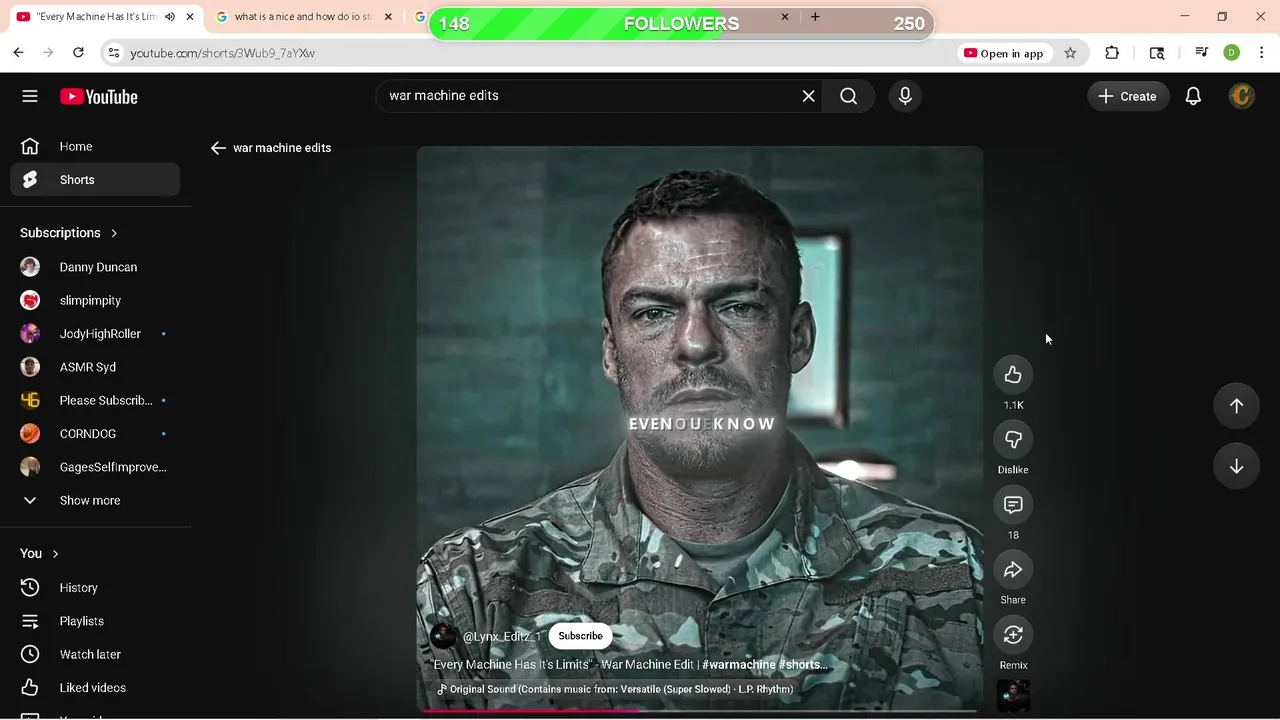This screenshot has height=720, width=1280.
Task: Go to Home in sidebar
Action: click(95, 146)
